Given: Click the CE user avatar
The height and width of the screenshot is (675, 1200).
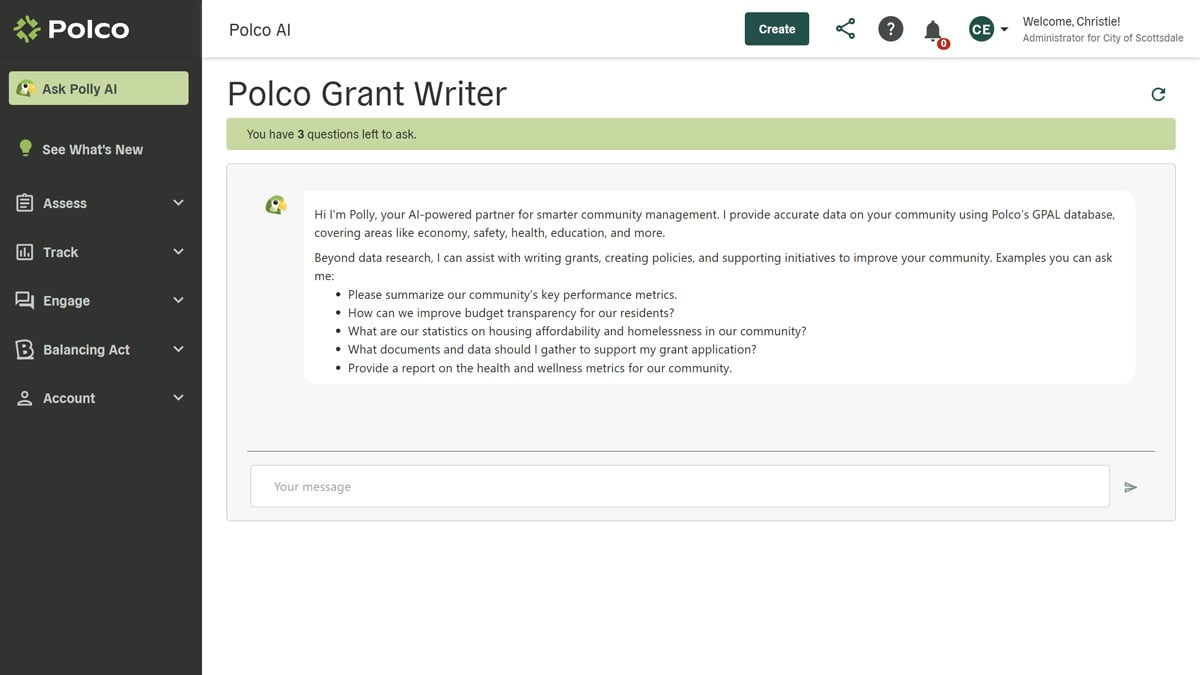Looking at the screenshot, I should click(x=981, y=29).
